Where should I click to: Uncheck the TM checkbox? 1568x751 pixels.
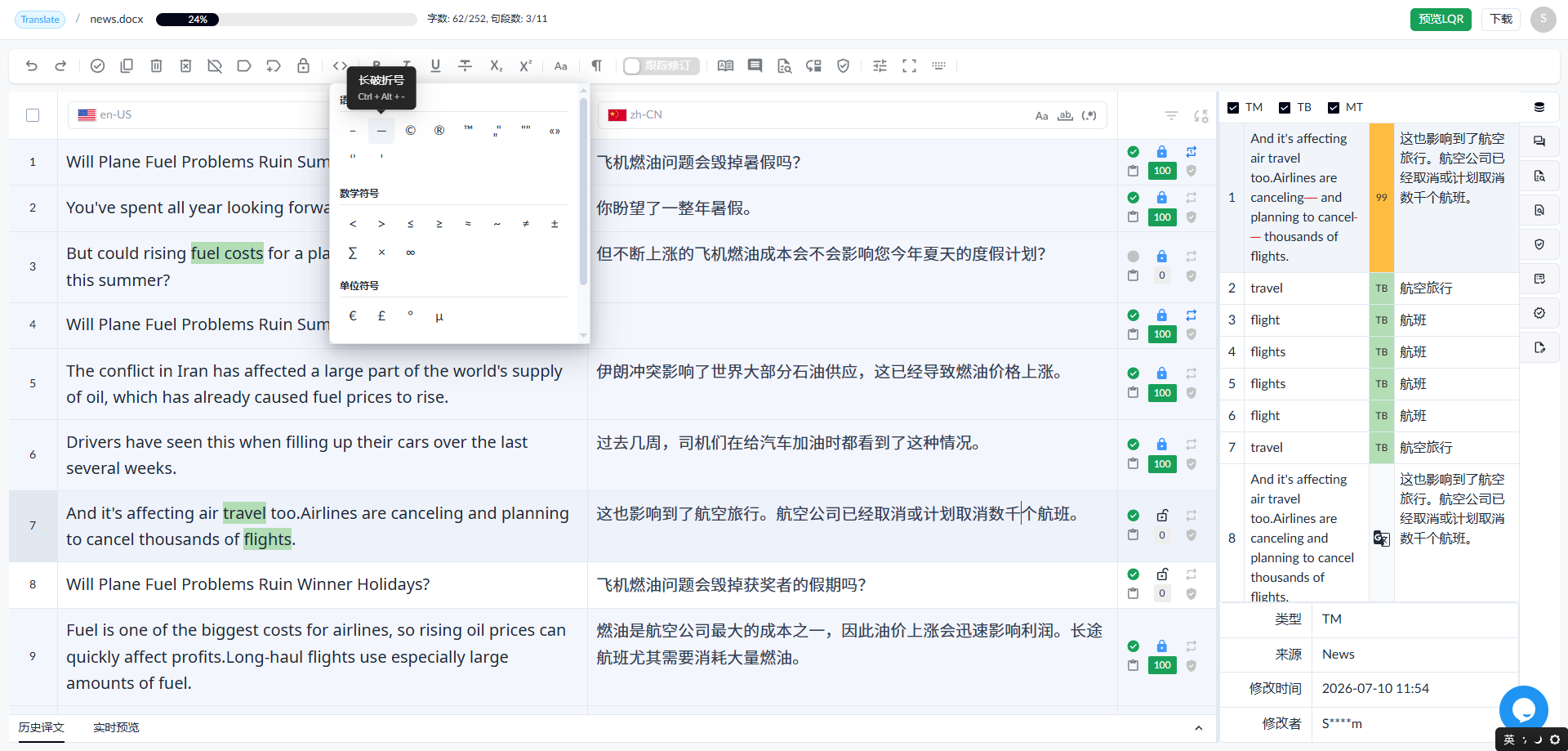(x=1233, y=108)
